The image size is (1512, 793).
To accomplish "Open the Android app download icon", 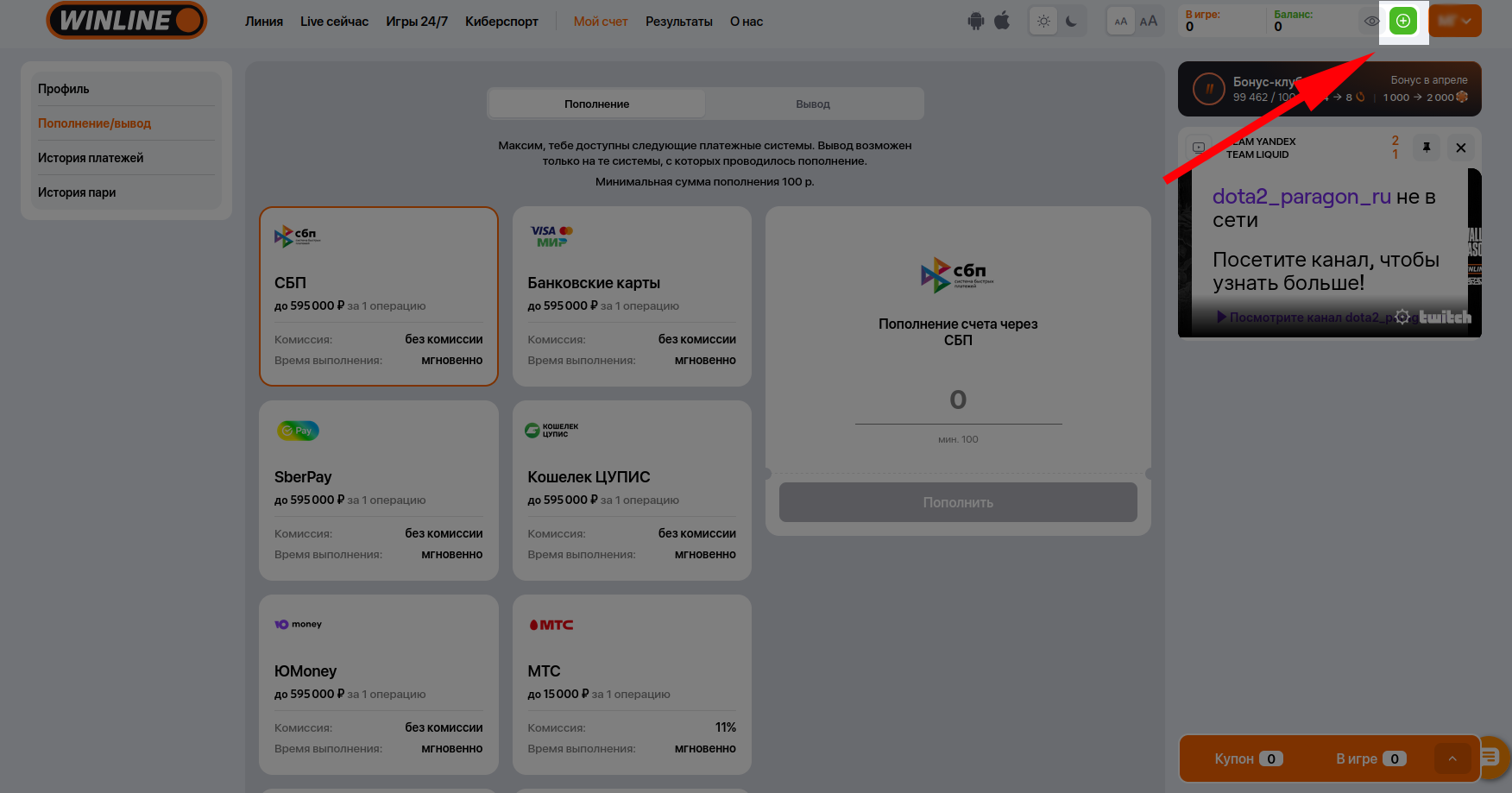I will 976,22.
